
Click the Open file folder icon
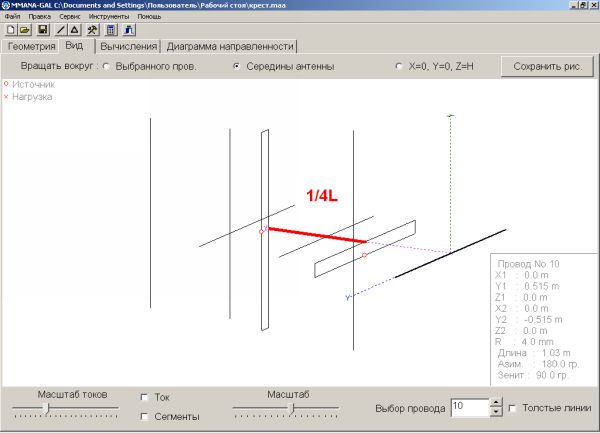25,30
